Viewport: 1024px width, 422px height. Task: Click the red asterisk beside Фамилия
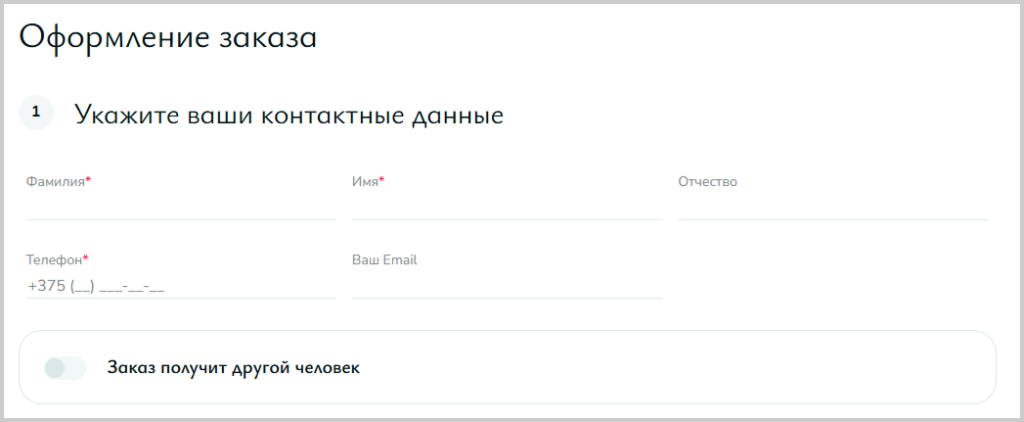pos(89,180)
